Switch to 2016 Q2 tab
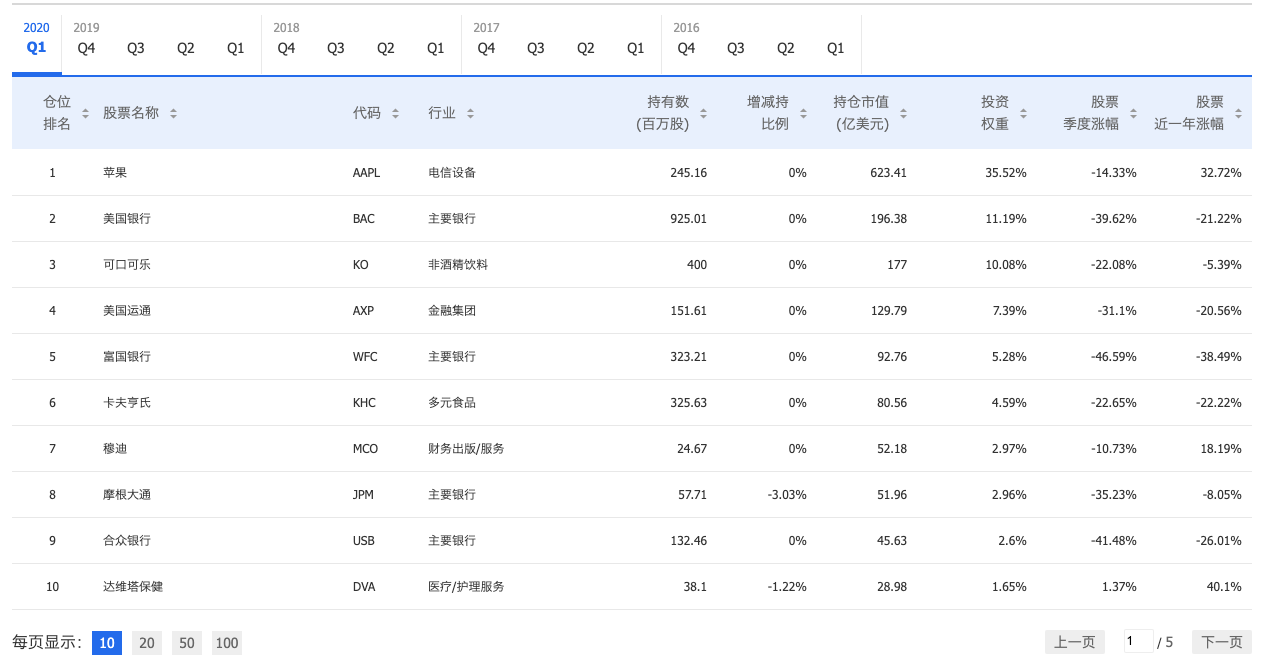 pos(786,48)
